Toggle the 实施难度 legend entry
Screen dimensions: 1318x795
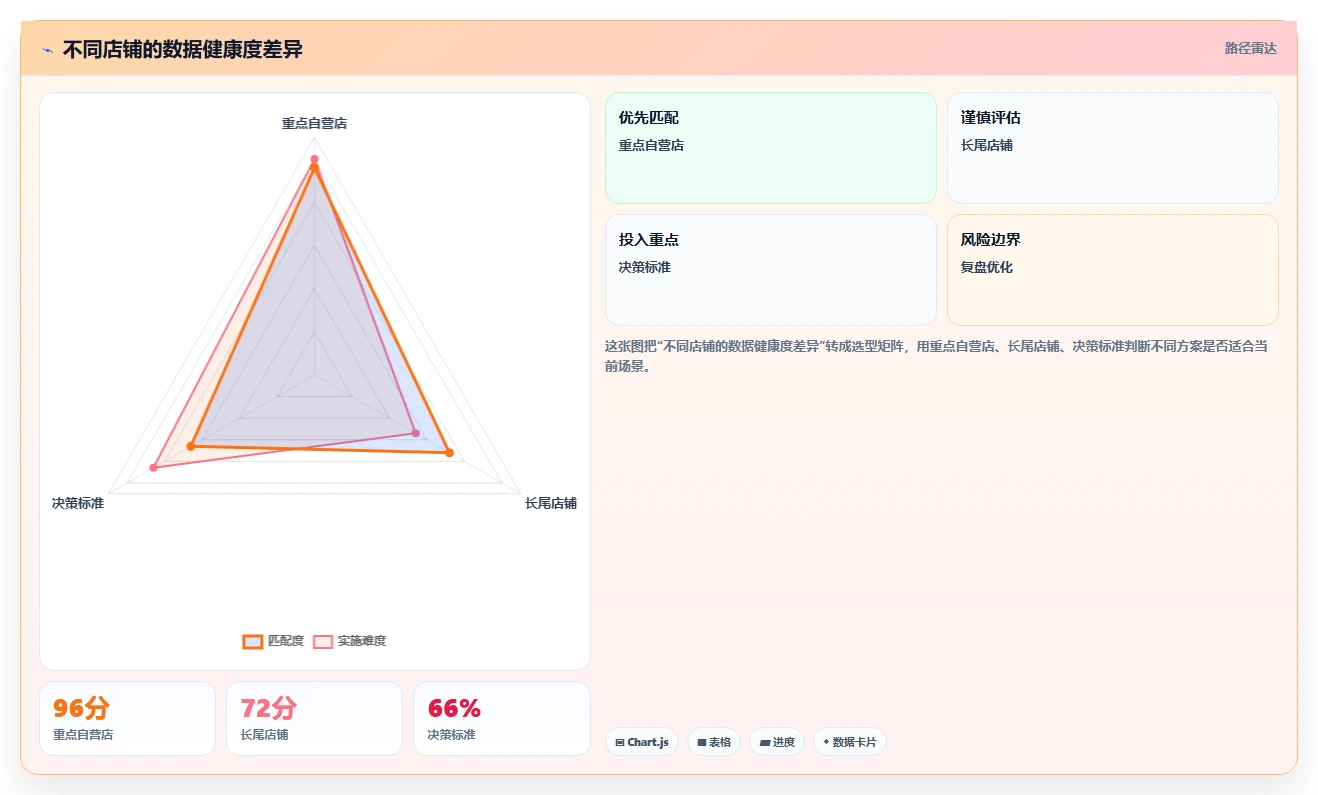click(349, 641)
